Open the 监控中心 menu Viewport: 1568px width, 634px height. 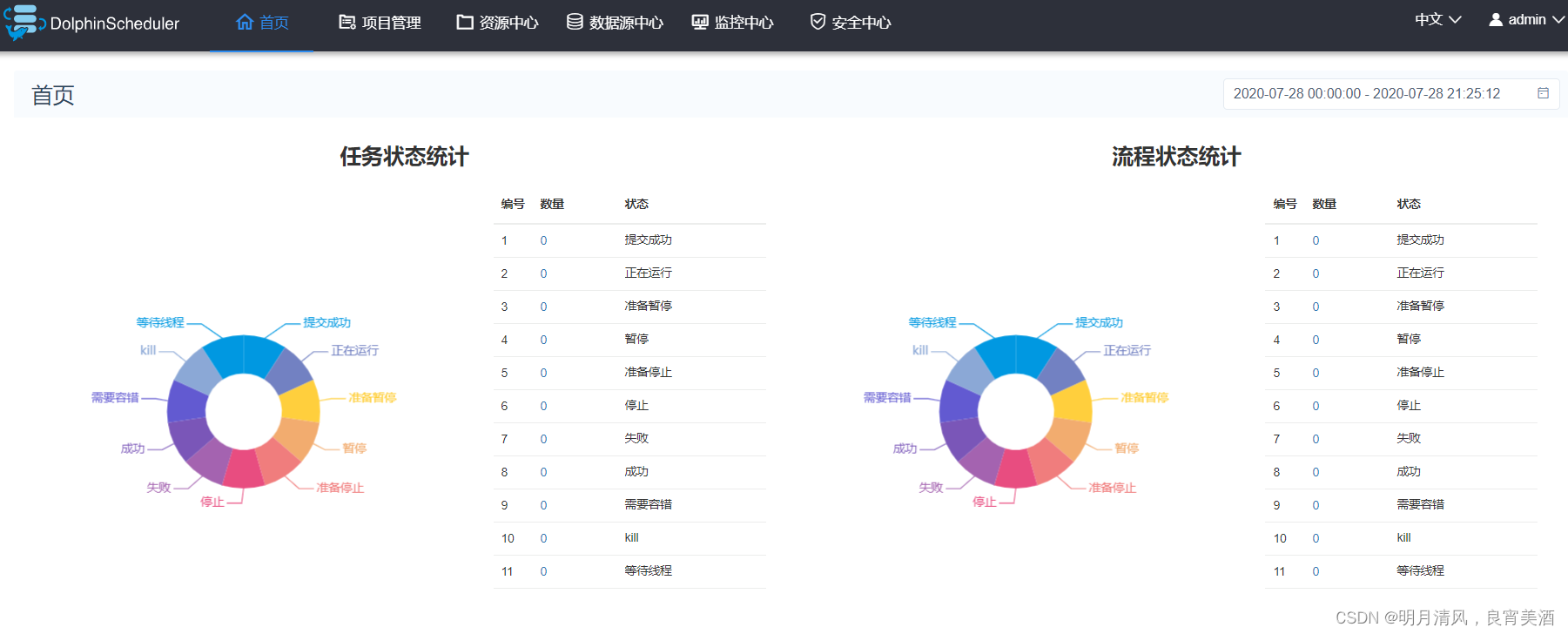(x=733, y=23)
